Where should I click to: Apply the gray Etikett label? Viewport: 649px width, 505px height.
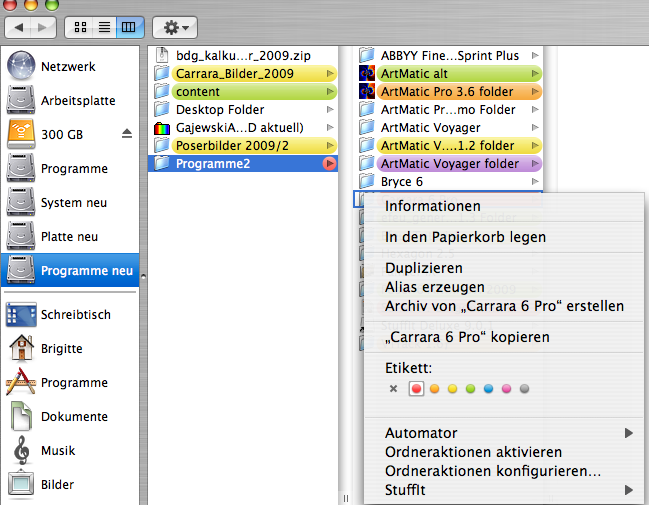pyautogui.click(x=524, y=389)
